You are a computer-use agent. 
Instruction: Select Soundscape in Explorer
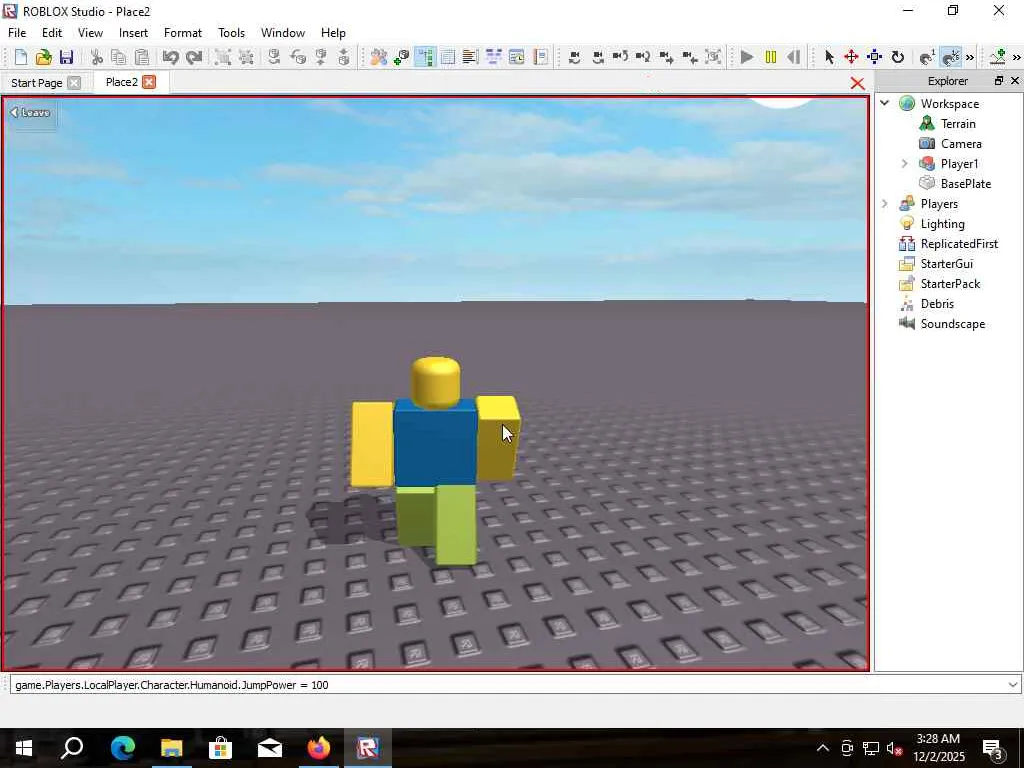coord(953,324)
